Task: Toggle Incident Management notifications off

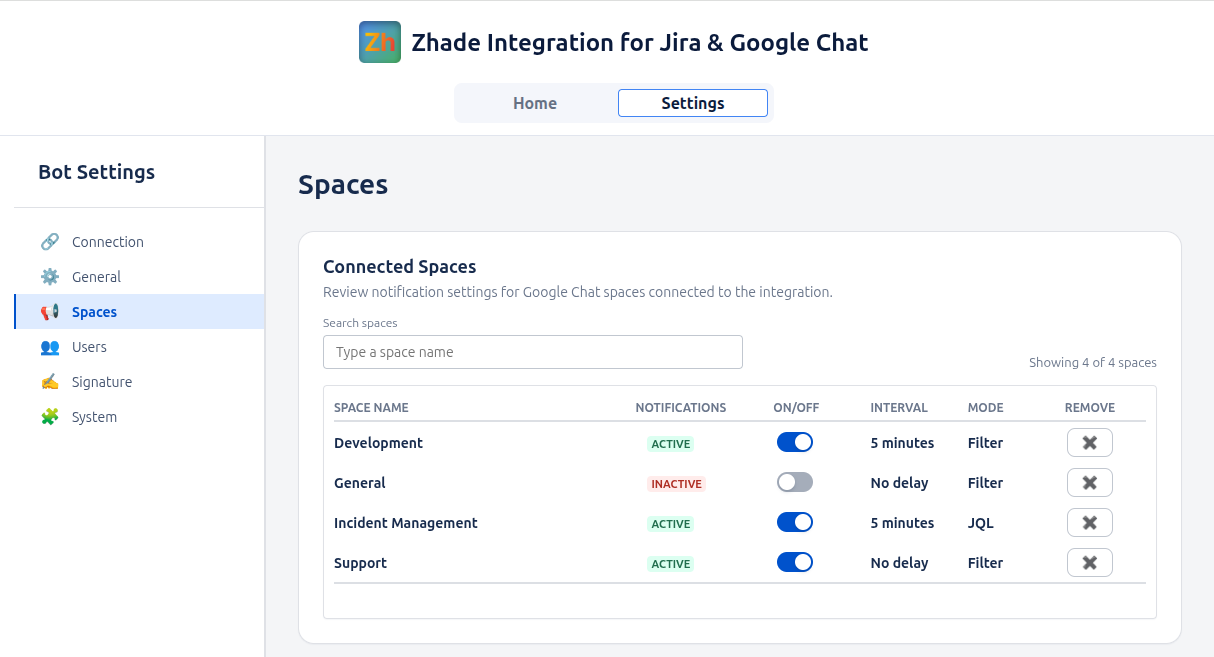Action: pyautogui.click(x=795, y=523)
